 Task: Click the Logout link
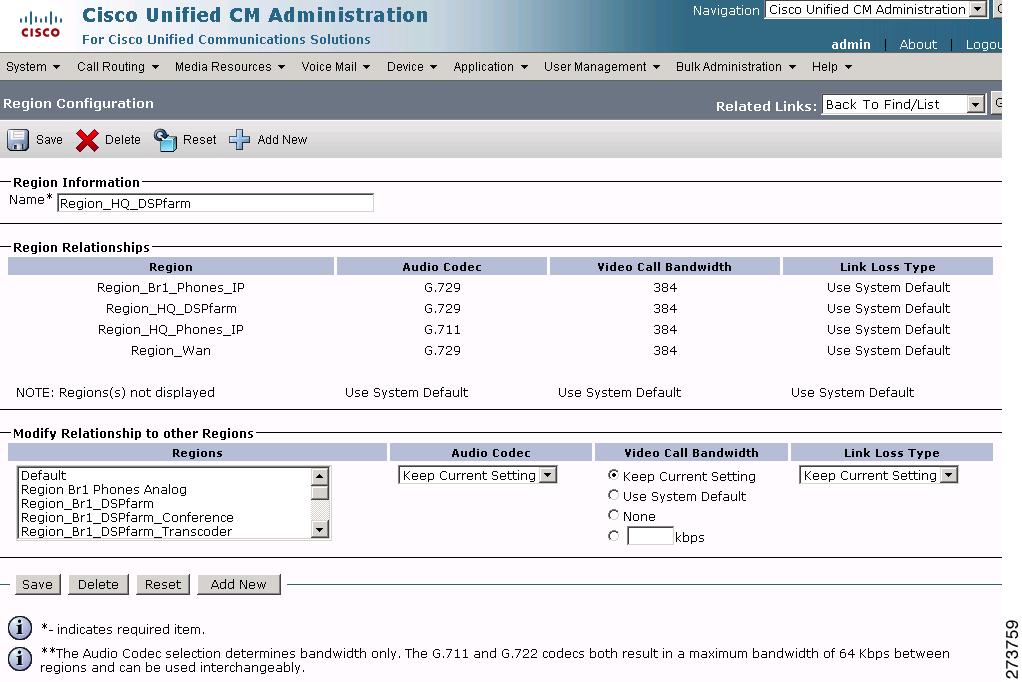coord(984,44)
